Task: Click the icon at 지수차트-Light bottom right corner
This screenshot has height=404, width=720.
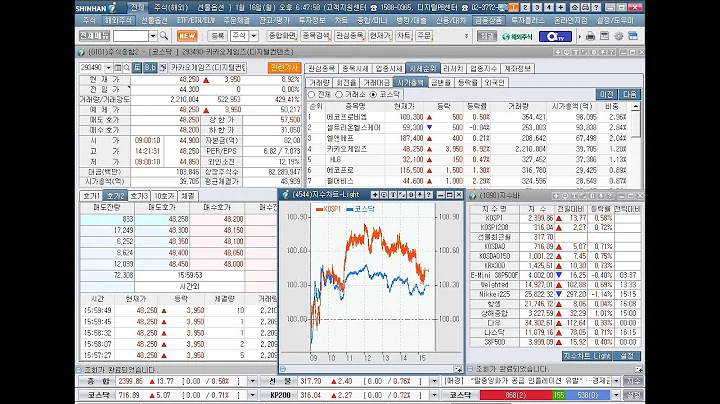Action: [458, 369]
